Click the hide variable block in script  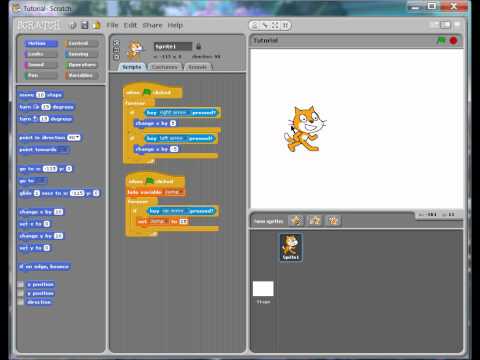[x=155, y=192]
